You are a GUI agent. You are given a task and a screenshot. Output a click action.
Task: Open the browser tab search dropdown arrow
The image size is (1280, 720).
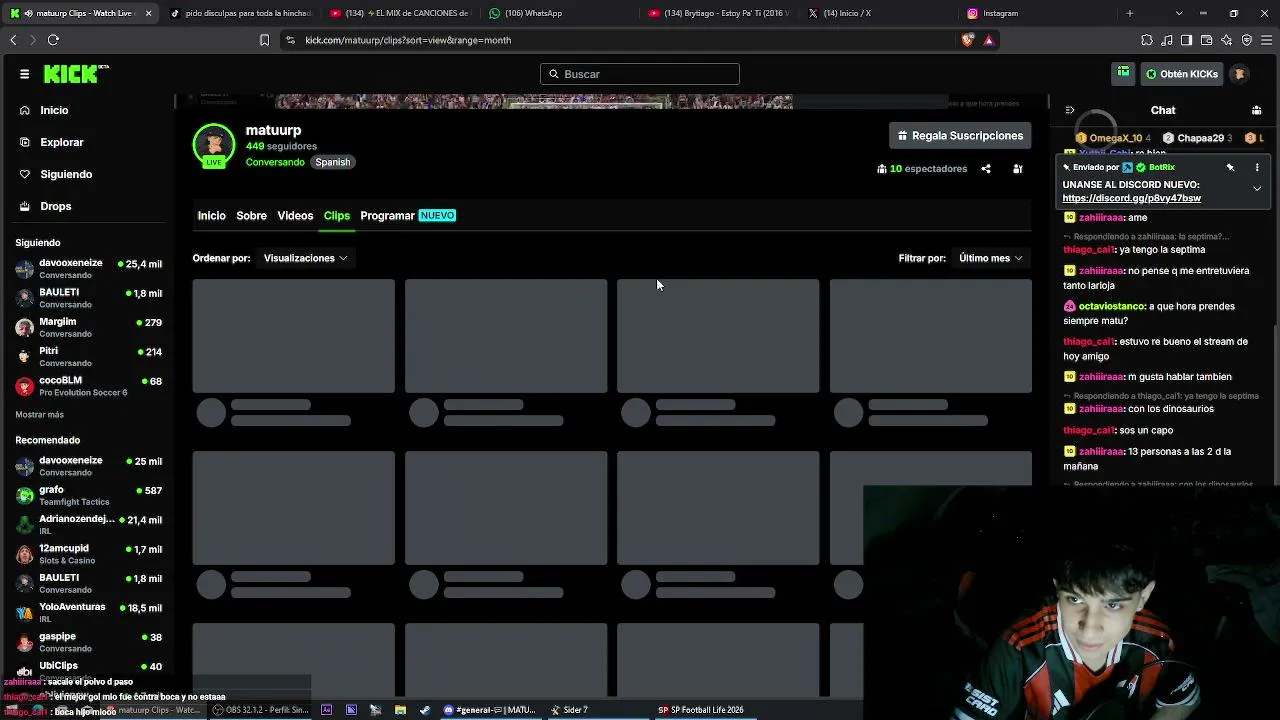(x=1179, y=13)
